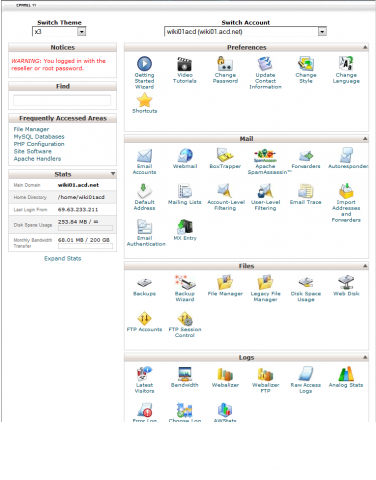Select main domain wiki01.acd.net text
376x480 pixels.
[x=78, y=185]
